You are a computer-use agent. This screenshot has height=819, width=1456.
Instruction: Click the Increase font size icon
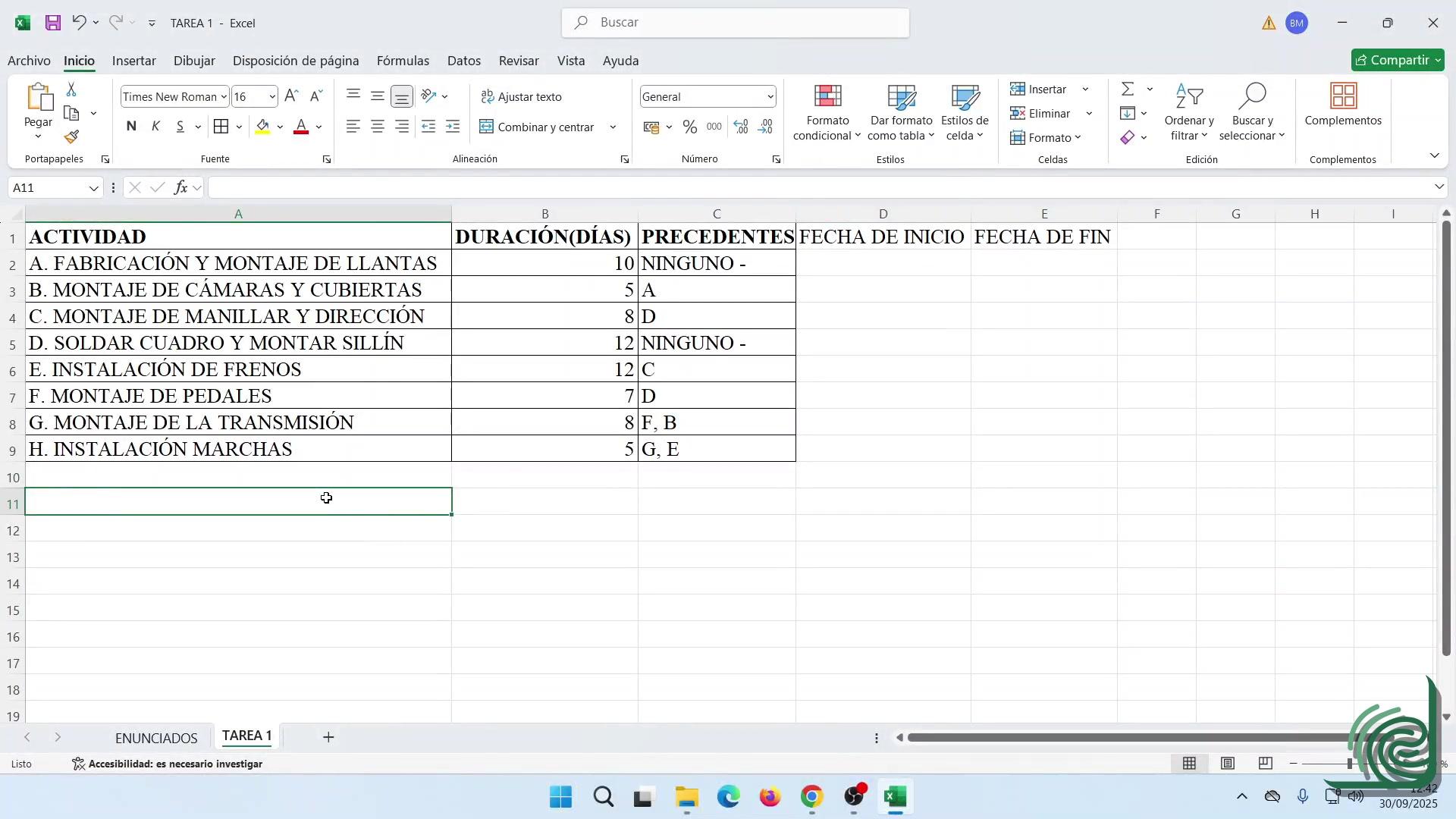point(291,96)
